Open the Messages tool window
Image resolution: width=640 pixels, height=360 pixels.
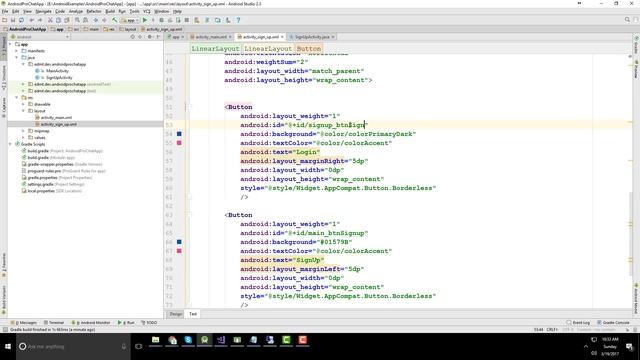(x=24, y=322)
